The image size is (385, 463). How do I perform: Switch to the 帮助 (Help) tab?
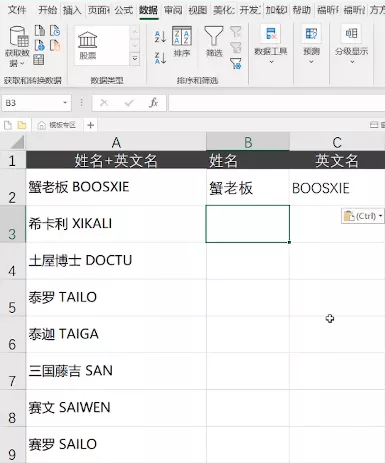[x=302, y=10]
